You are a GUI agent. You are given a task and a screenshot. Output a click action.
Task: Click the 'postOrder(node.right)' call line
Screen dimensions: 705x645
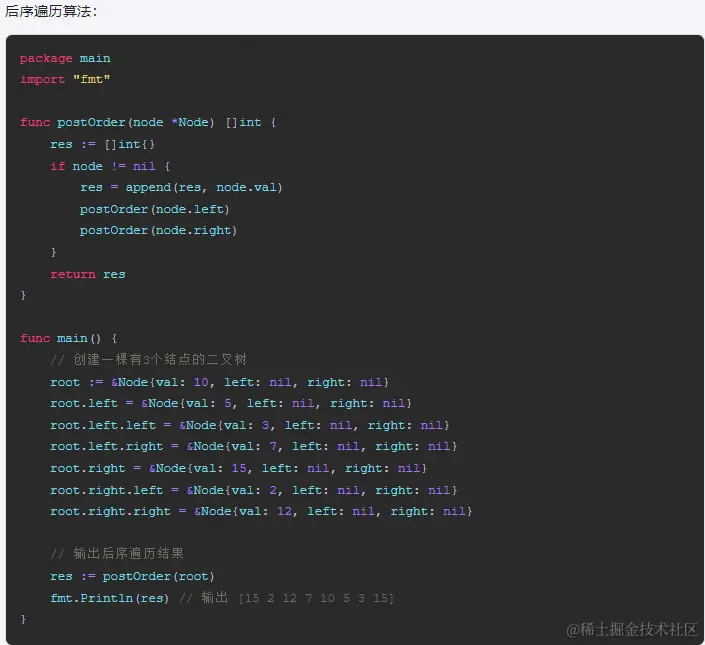click(x=158, y=231)
